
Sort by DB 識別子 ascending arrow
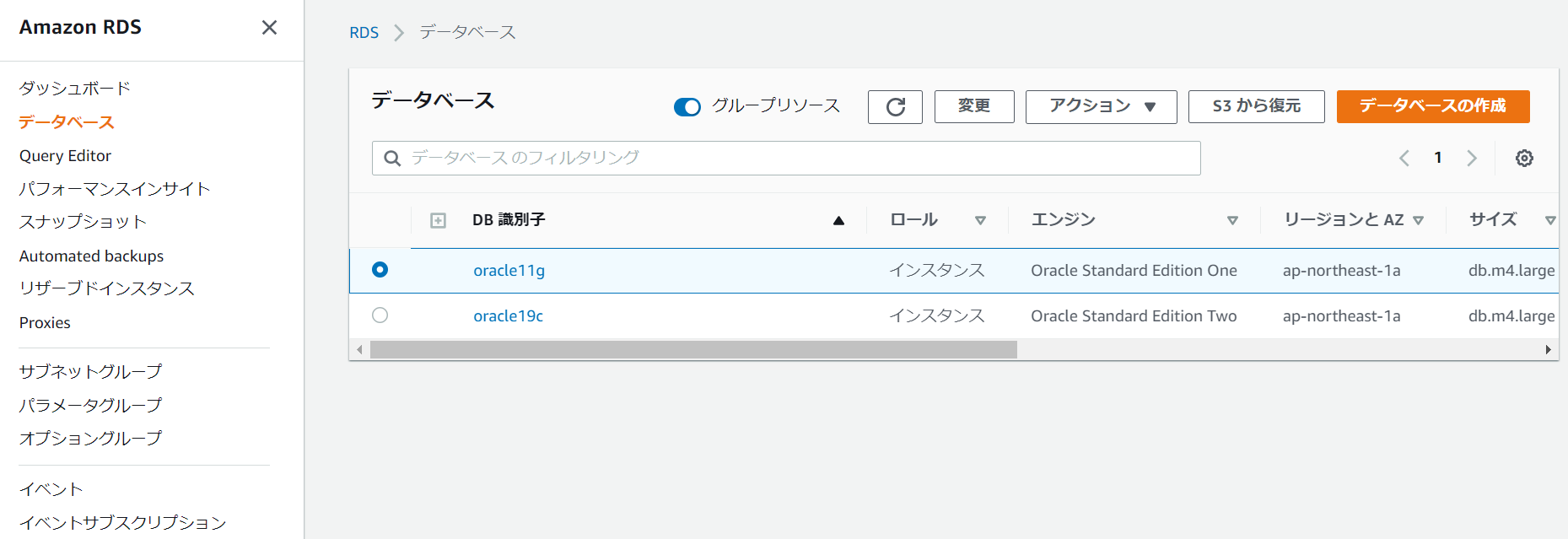click(838, 220)
